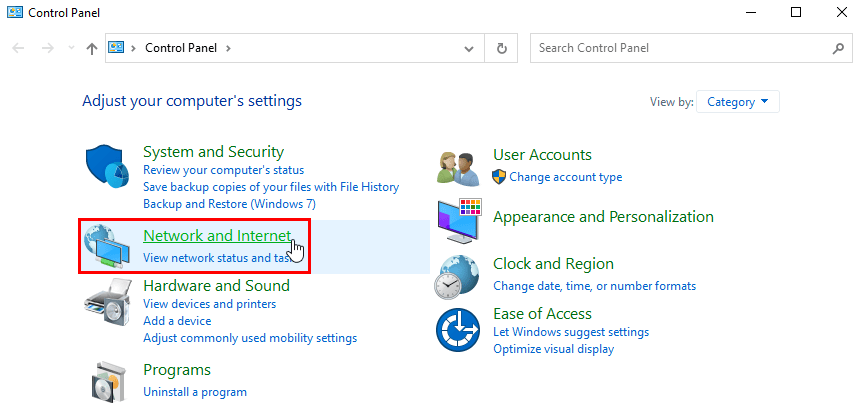
Task: Open the User Accounts category
Action: point(542,155)
